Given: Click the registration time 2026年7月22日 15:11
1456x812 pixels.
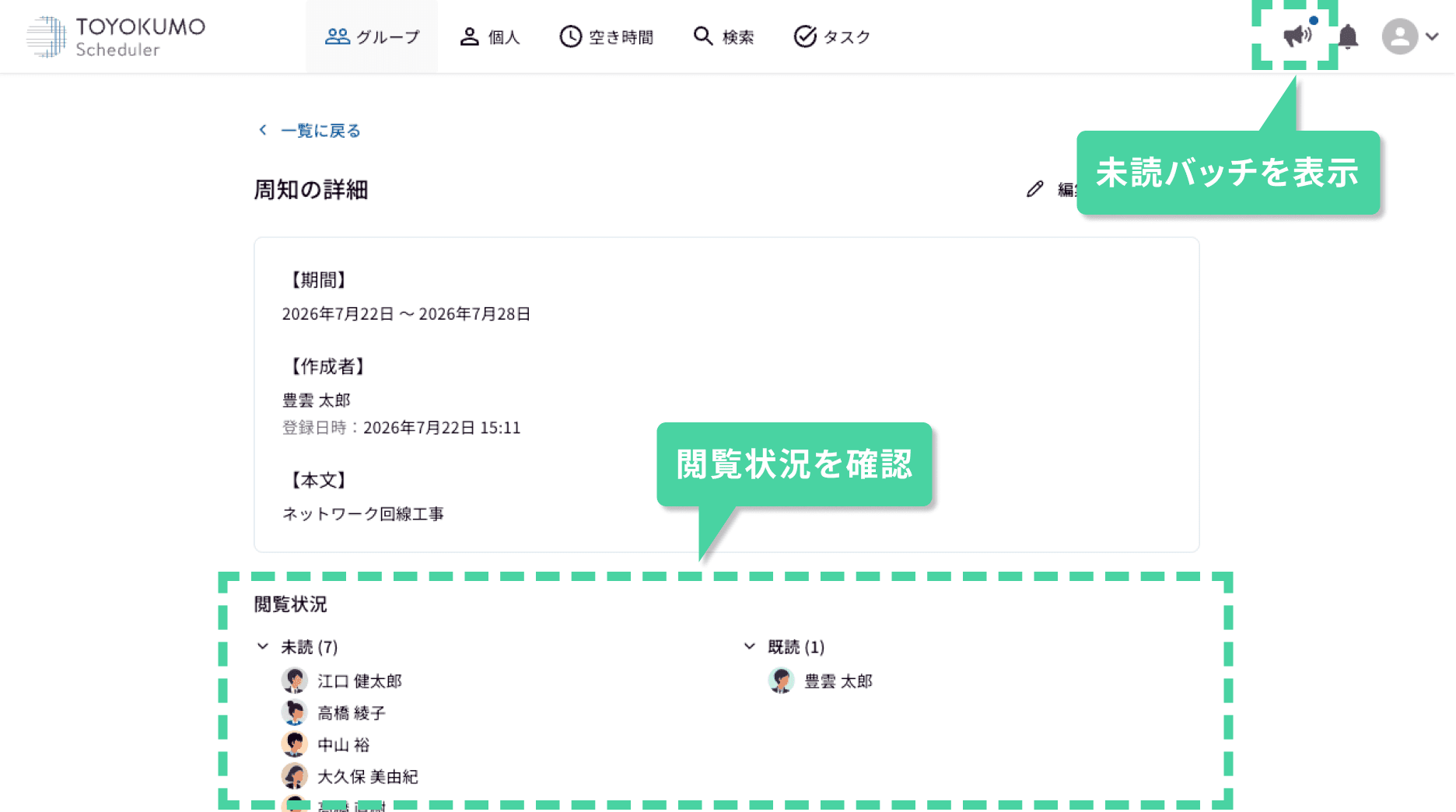Looking at the screenshot, I should tap(442, 428).
